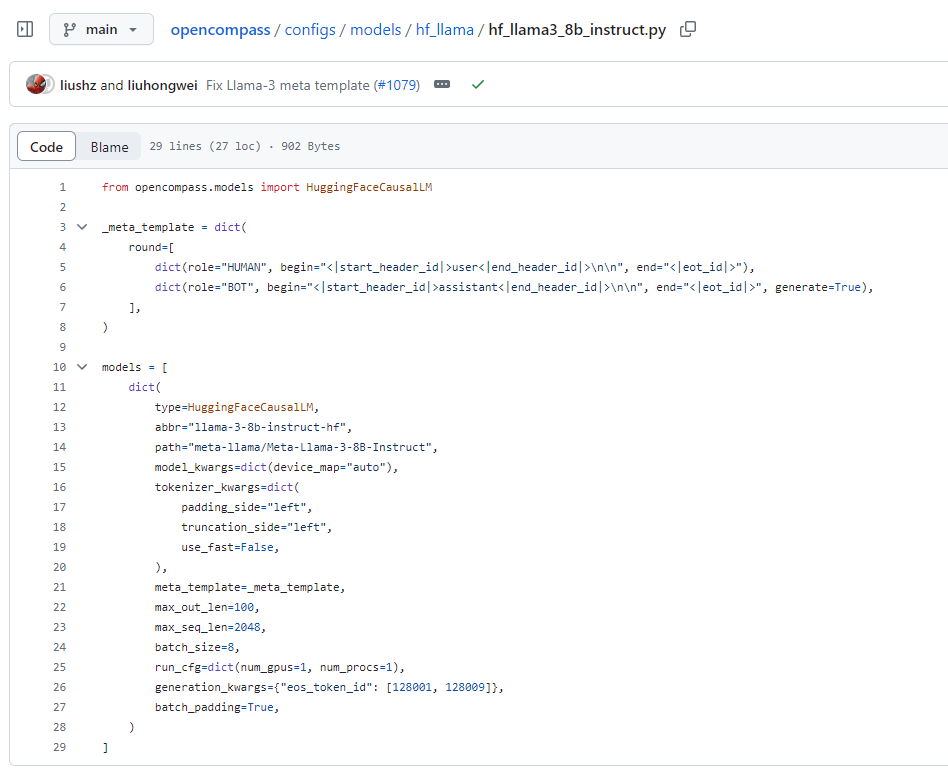This screenshot has width=948, height=772.
Task: Select line number 26 in the gutter
Action: [x=60, y=687]
